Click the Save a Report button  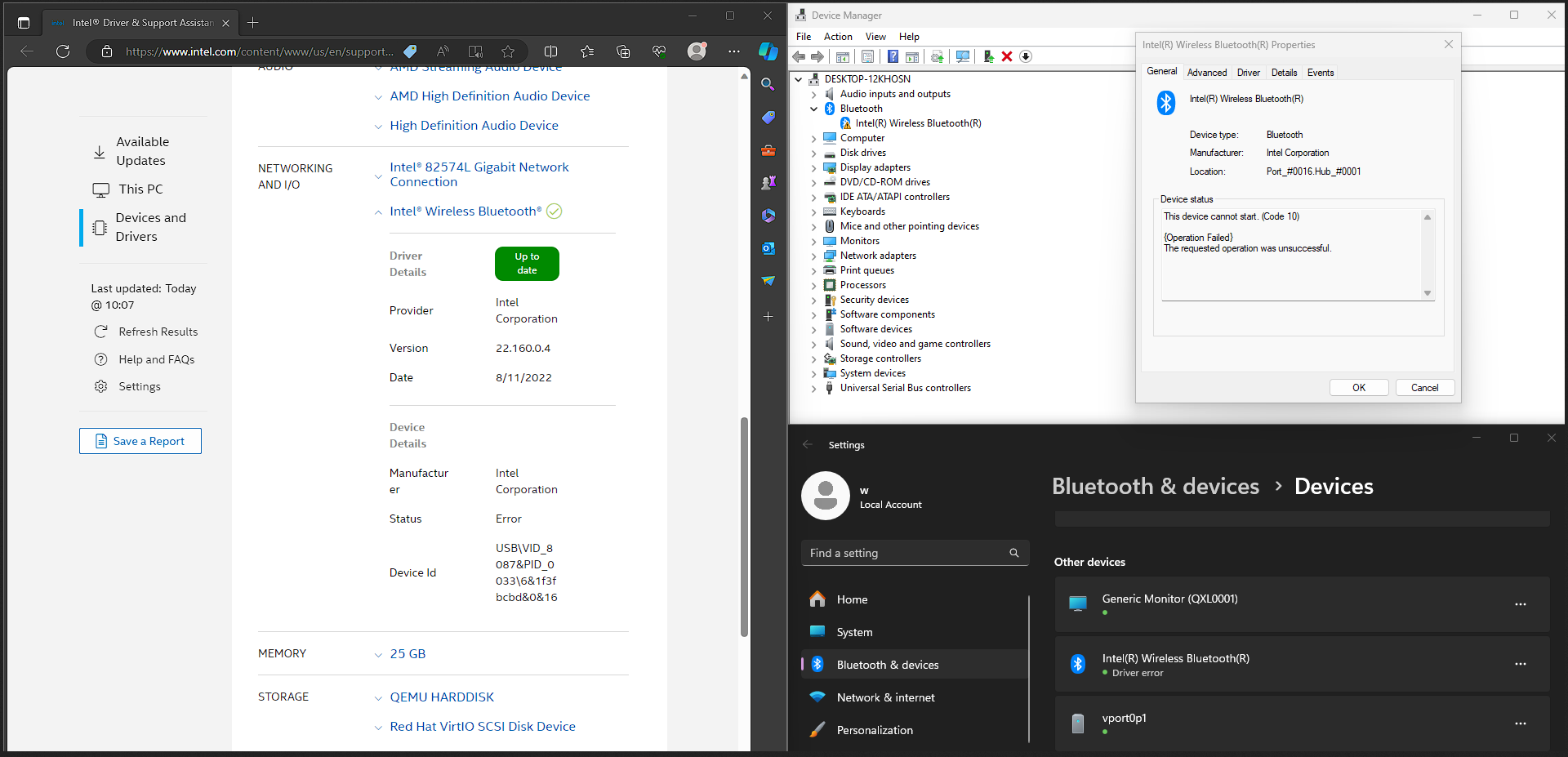coord(140,441)
